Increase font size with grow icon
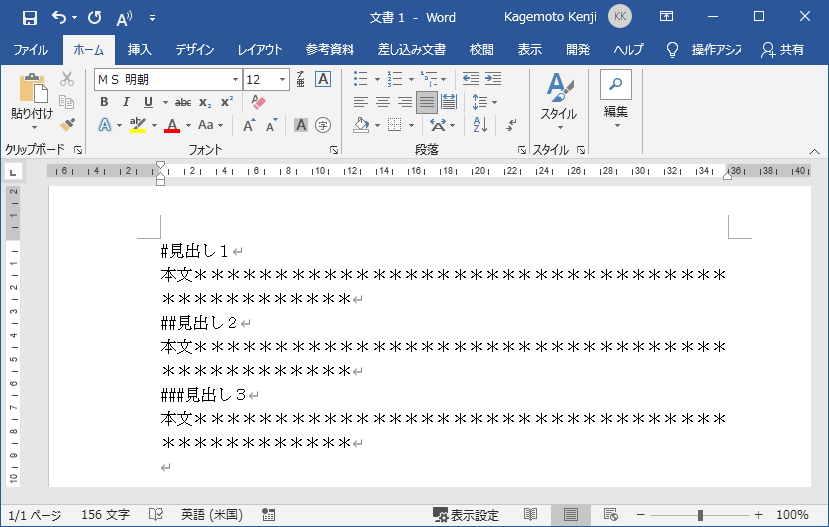 coord(249,125)
